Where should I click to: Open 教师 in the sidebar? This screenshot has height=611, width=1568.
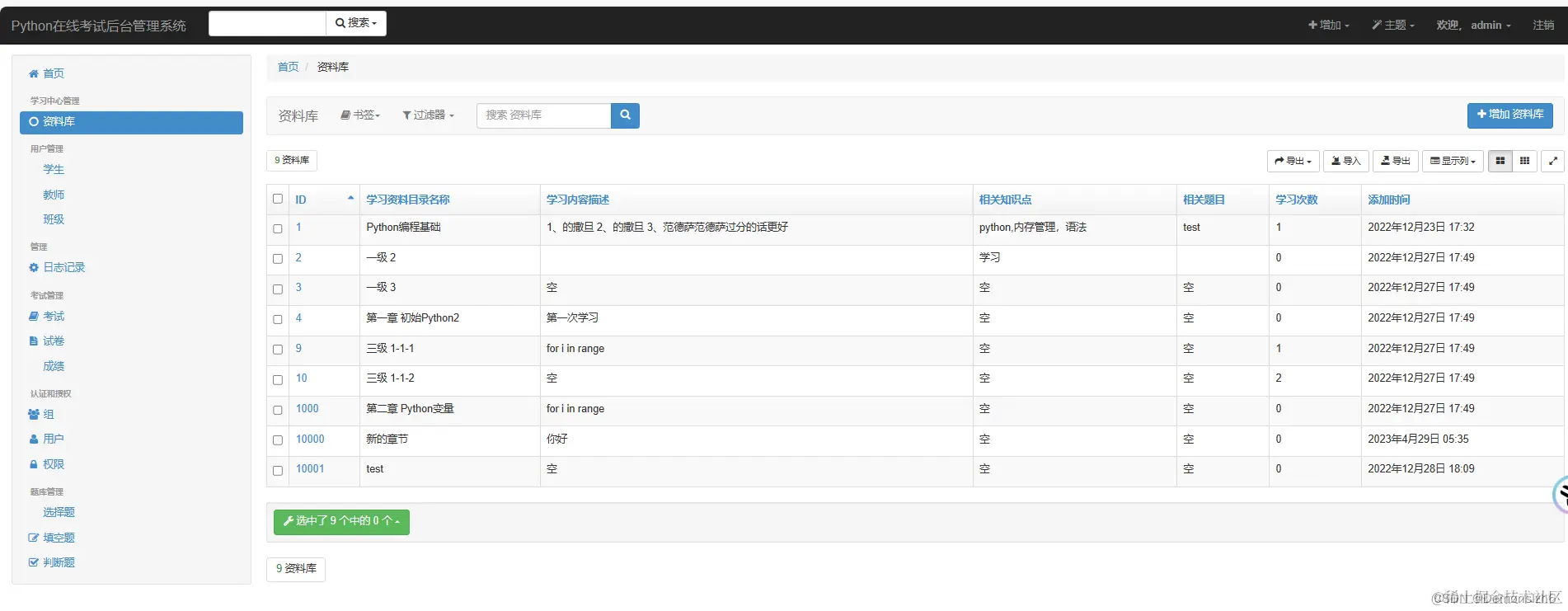pos(54,195)
